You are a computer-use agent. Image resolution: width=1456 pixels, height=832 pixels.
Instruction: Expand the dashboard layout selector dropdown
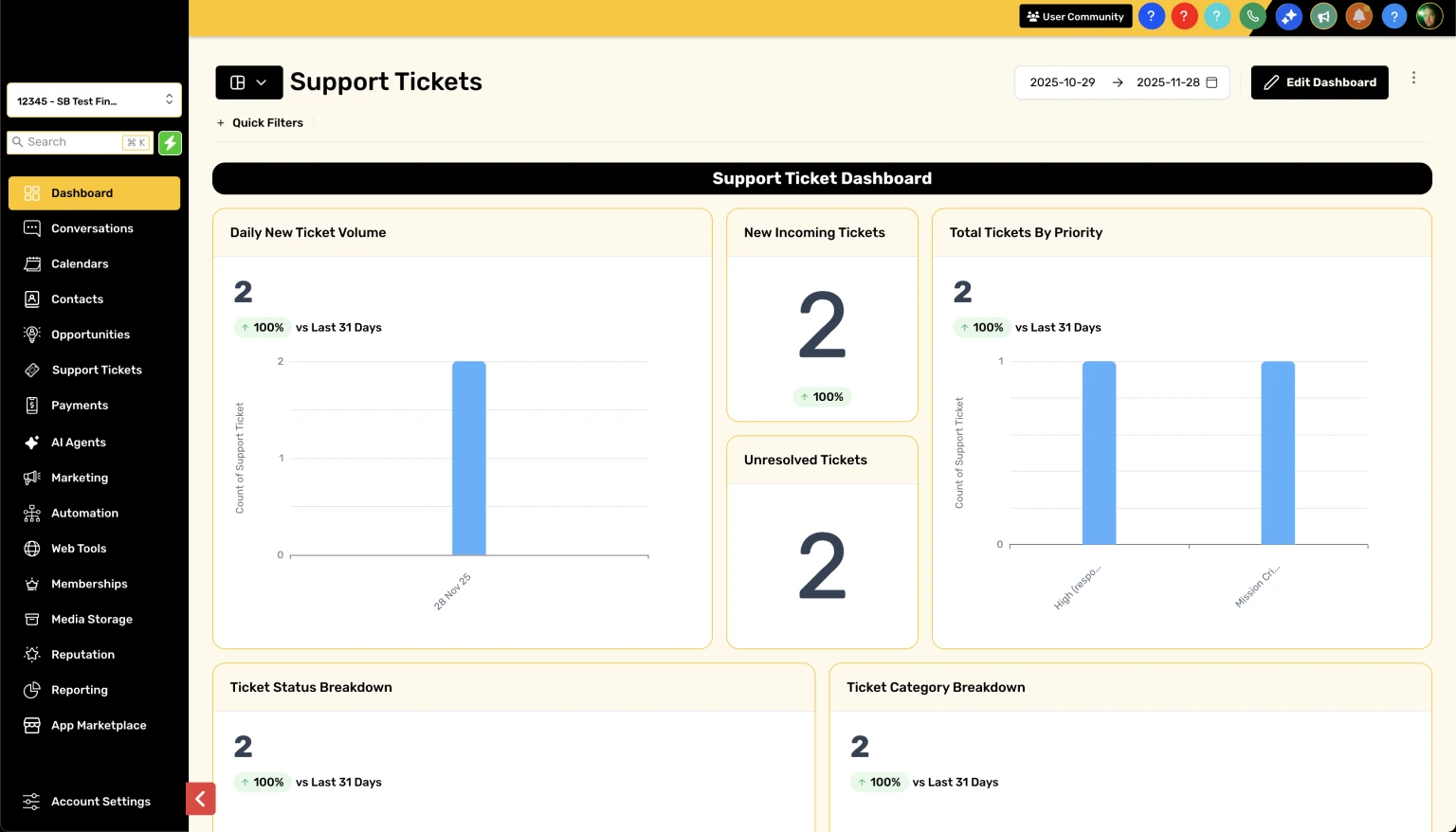click(248, 82)
